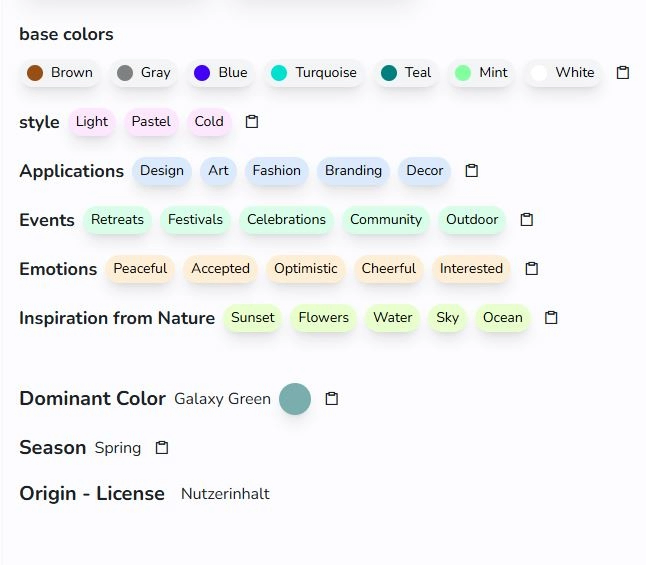Select the Blue base color chip
This screenshot has height=565, width=646.
point(220,73)
